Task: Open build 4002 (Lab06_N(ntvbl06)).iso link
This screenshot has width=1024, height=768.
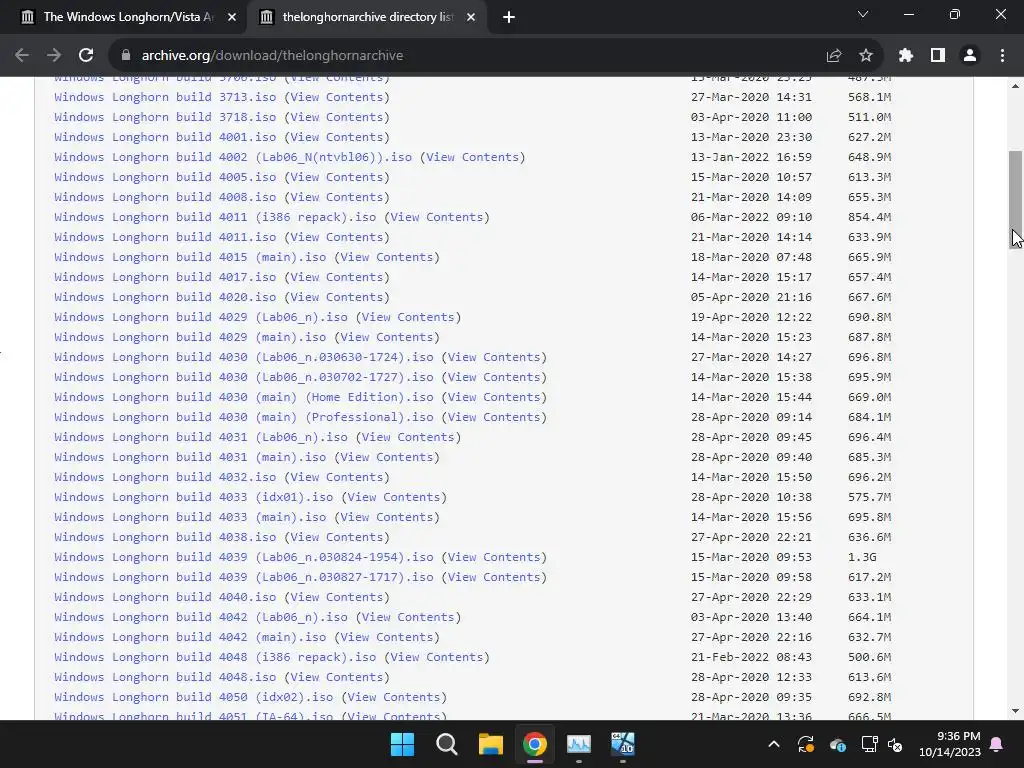Action: pyautogui.click(x=233, y=157)
